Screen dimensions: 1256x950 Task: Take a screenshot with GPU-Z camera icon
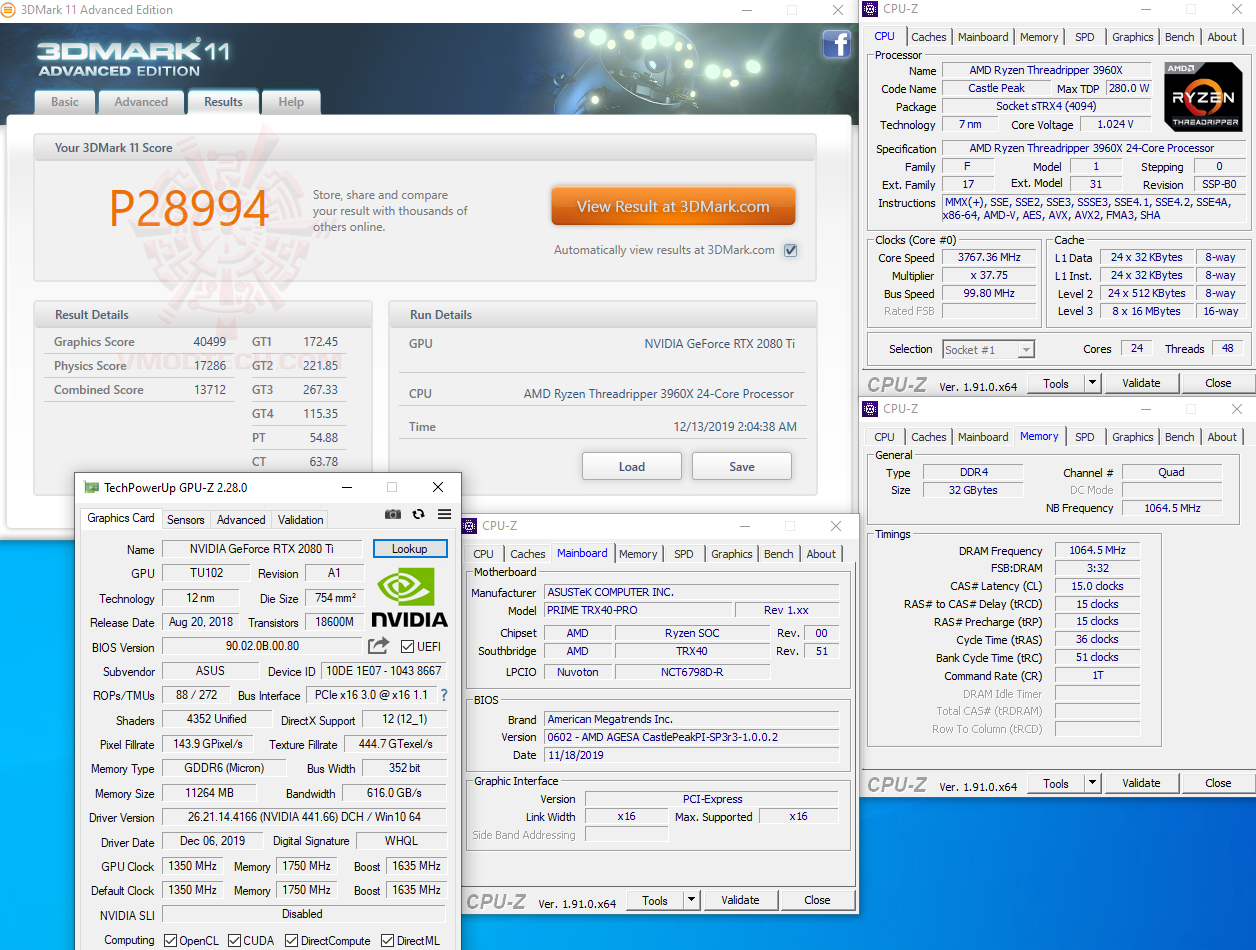pyautogui.click(x=393, y=512)
